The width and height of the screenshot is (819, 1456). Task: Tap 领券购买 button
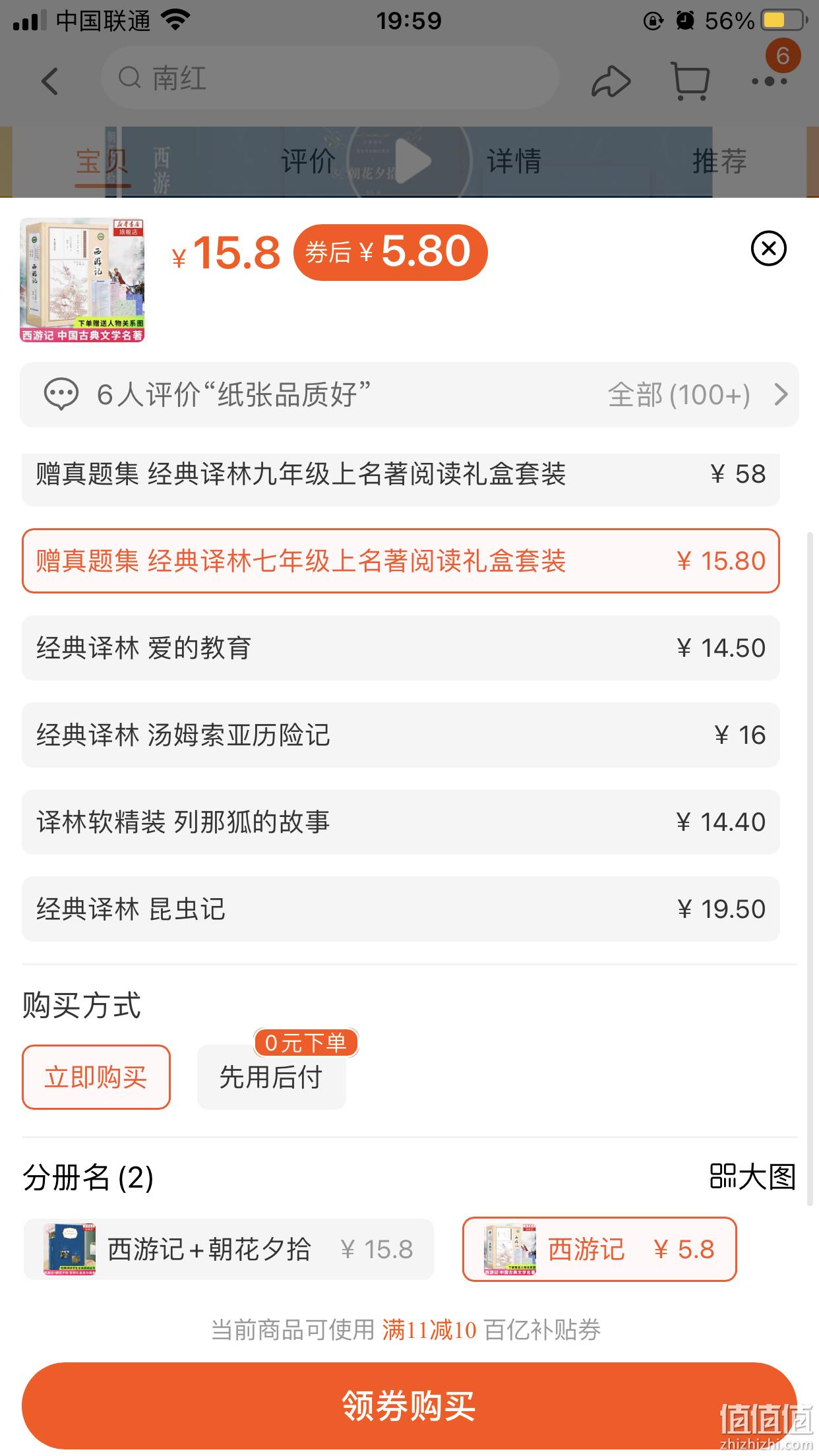coord(409,1407)
